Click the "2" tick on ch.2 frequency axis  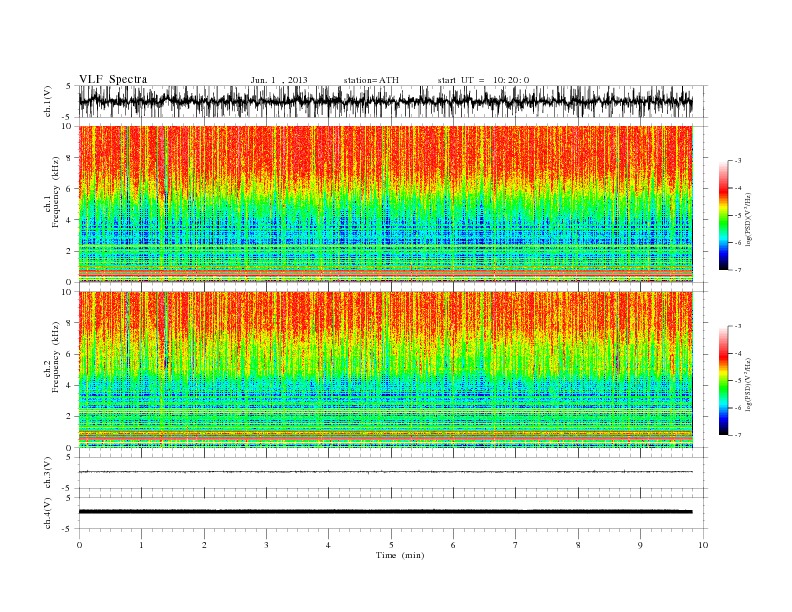(x=69, y=417)
